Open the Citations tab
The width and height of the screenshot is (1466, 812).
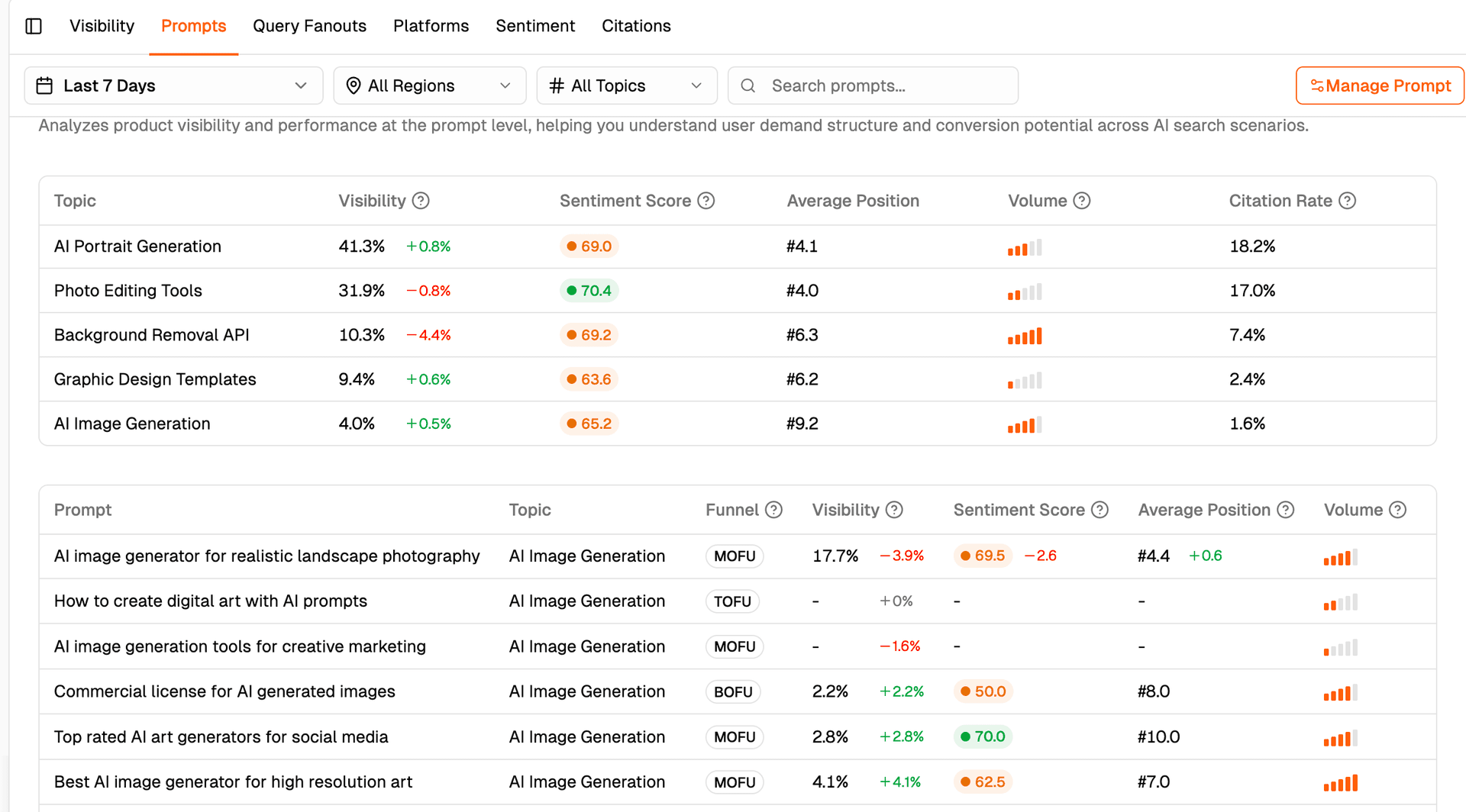(636, 26)
